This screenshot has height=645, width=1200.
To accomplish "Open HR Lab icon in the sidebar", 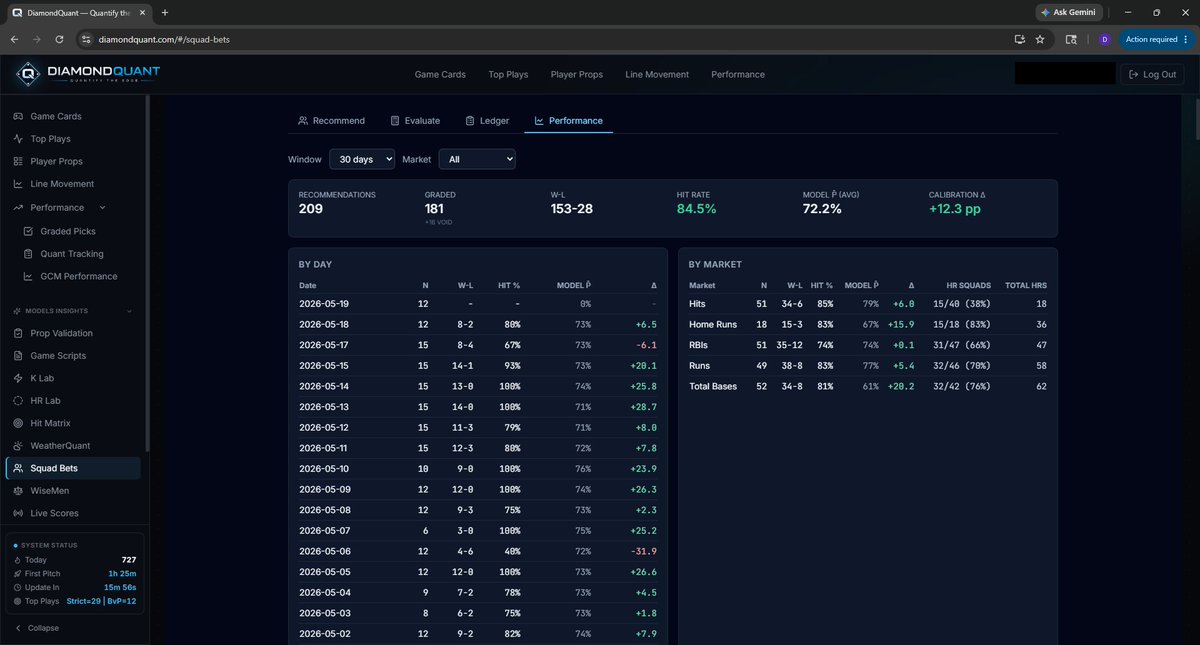I will click(18, 401).
